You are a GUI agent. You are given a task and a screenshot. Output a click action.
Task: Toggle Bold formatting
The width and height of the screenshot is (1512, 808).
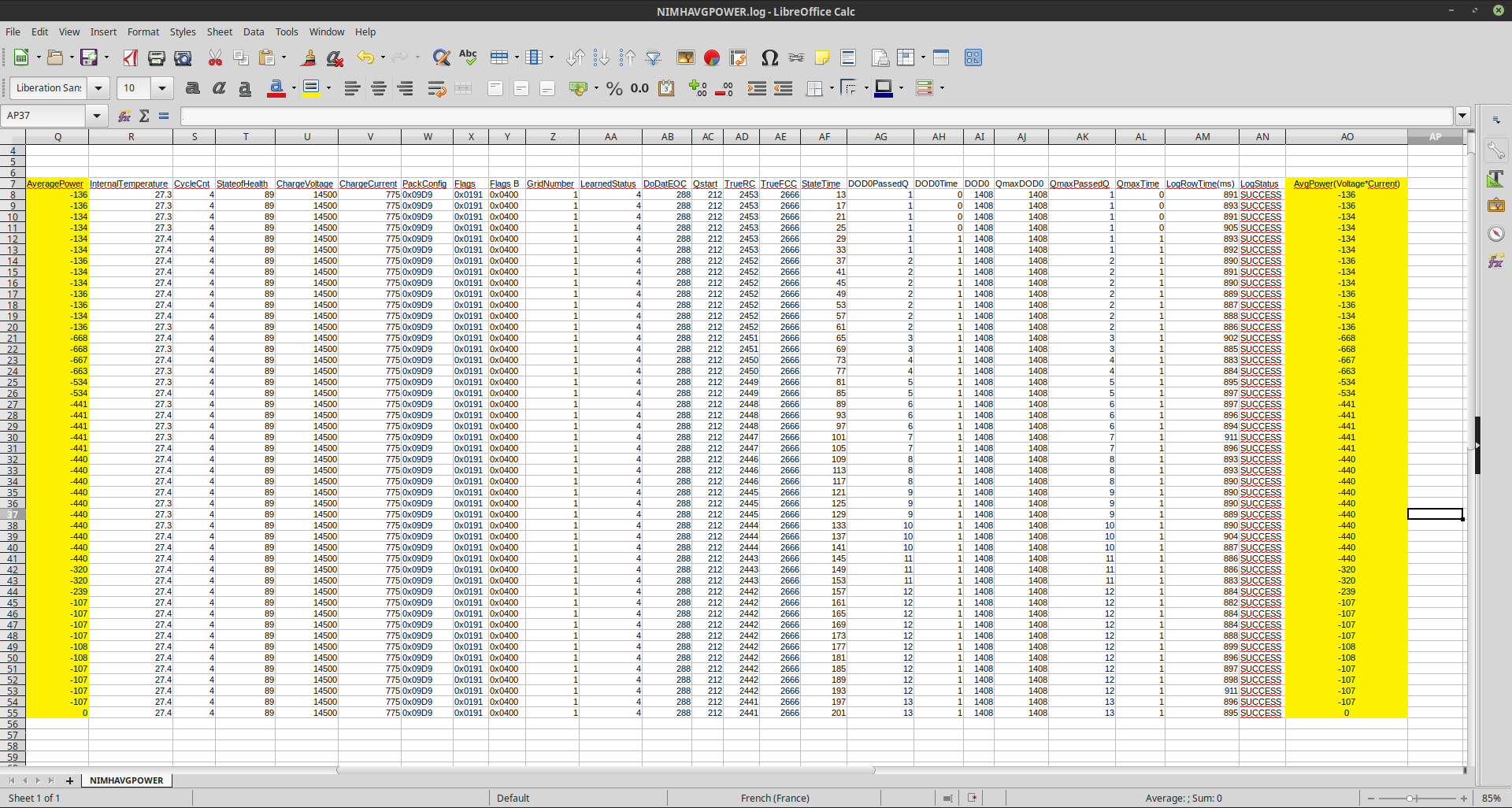coord(192,88)
